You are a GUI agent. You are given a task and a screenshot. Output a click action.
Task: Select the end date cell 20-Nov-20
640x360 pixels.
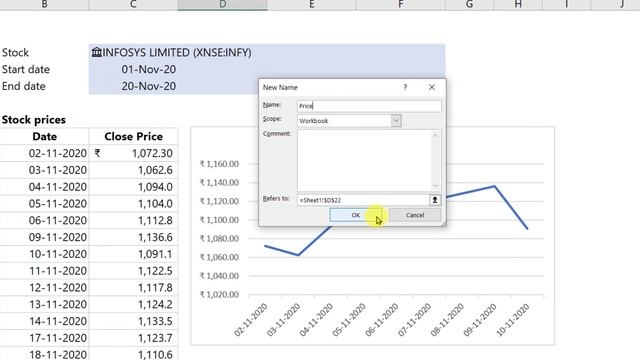point(133,86)
